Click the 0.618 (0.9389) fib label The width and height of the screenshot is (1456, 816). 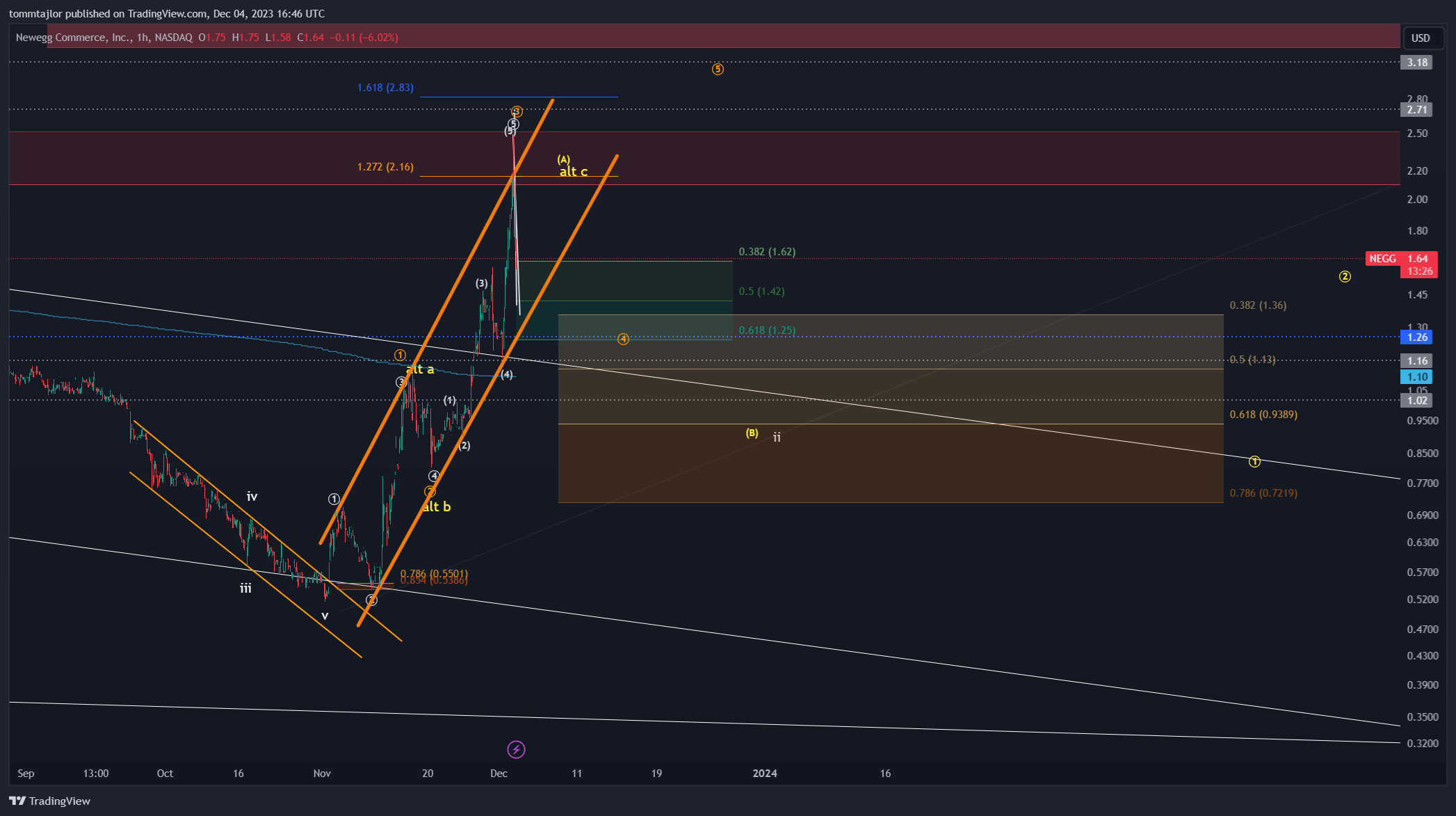coord(1263,415)
